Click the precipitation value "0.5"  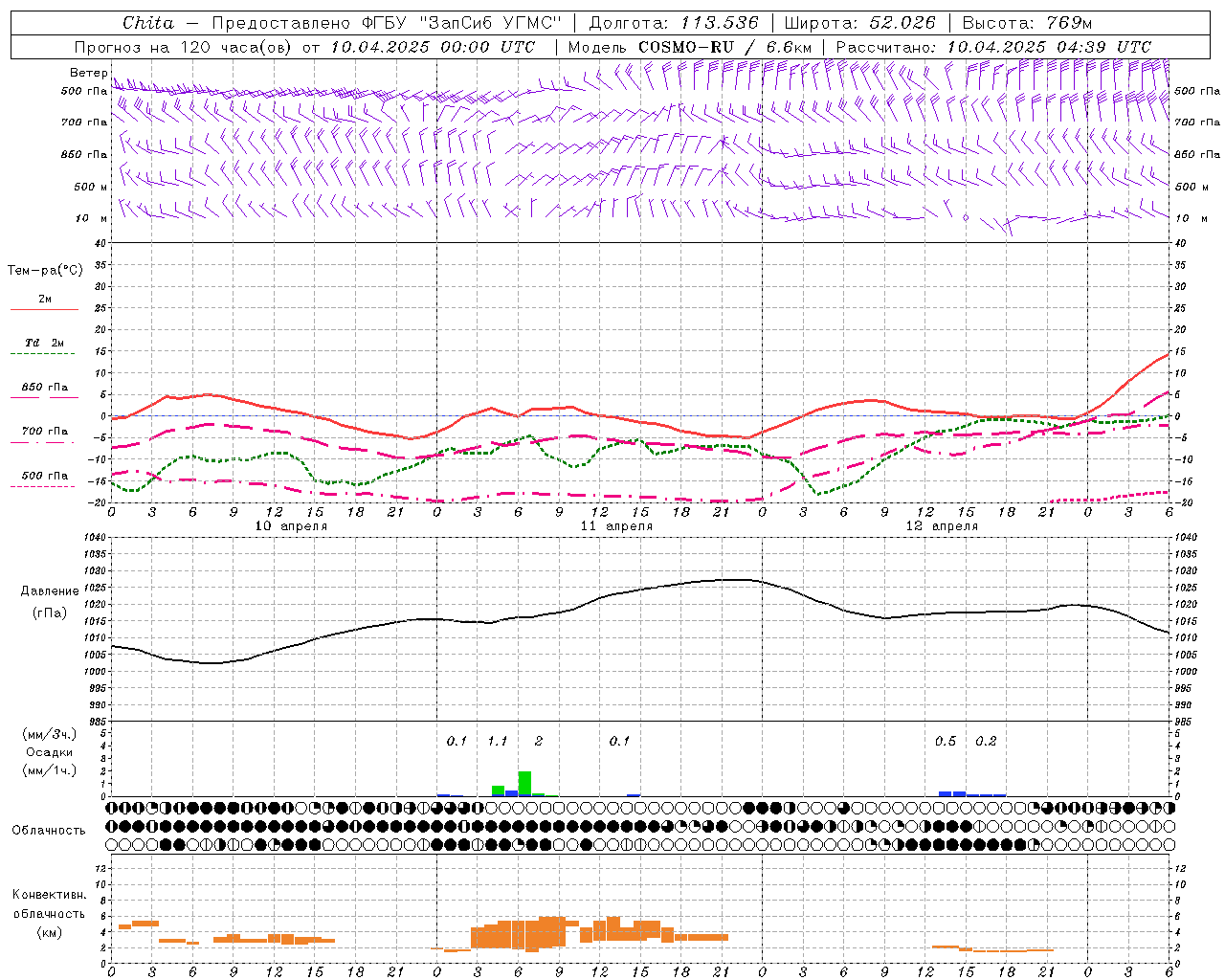(945, 742)
